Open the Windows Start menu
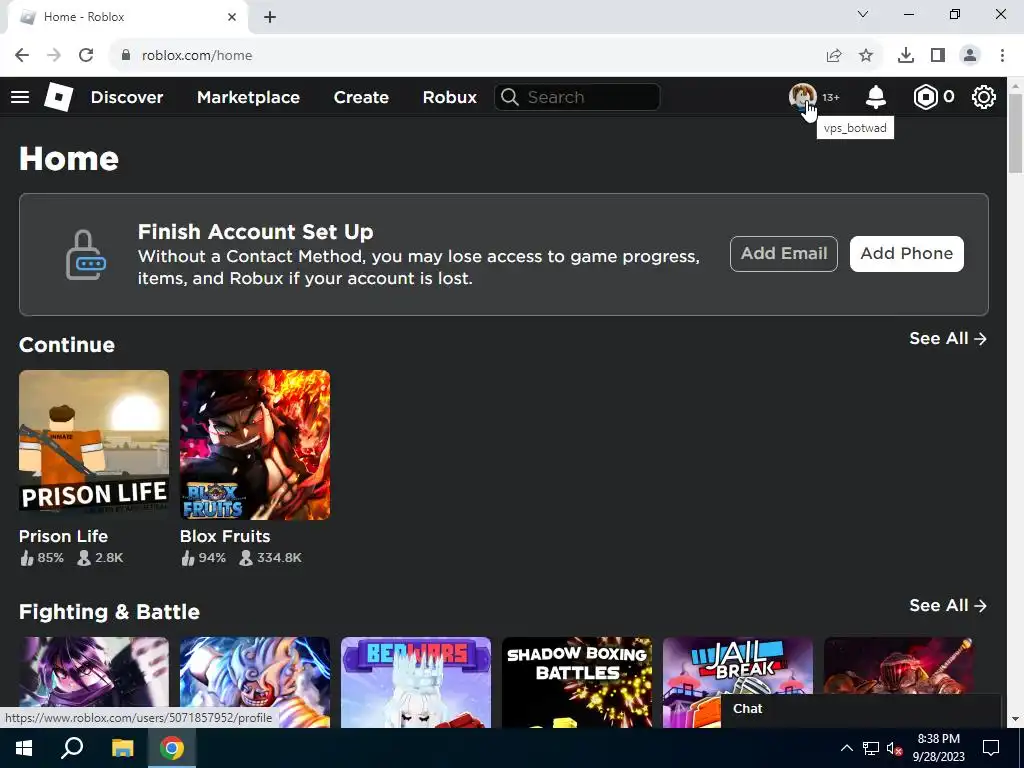 point(24,748)
